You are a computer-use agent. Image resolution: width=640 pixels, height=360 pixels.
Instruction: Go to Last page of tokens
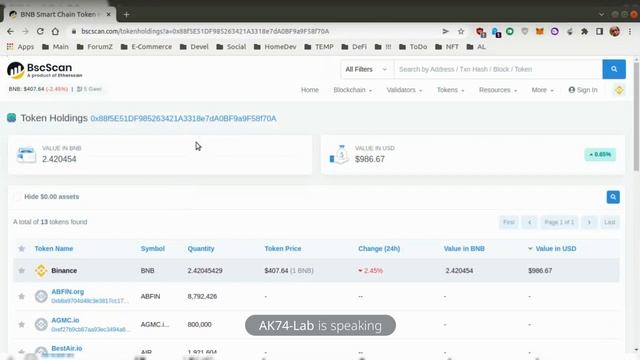(610, 222)
